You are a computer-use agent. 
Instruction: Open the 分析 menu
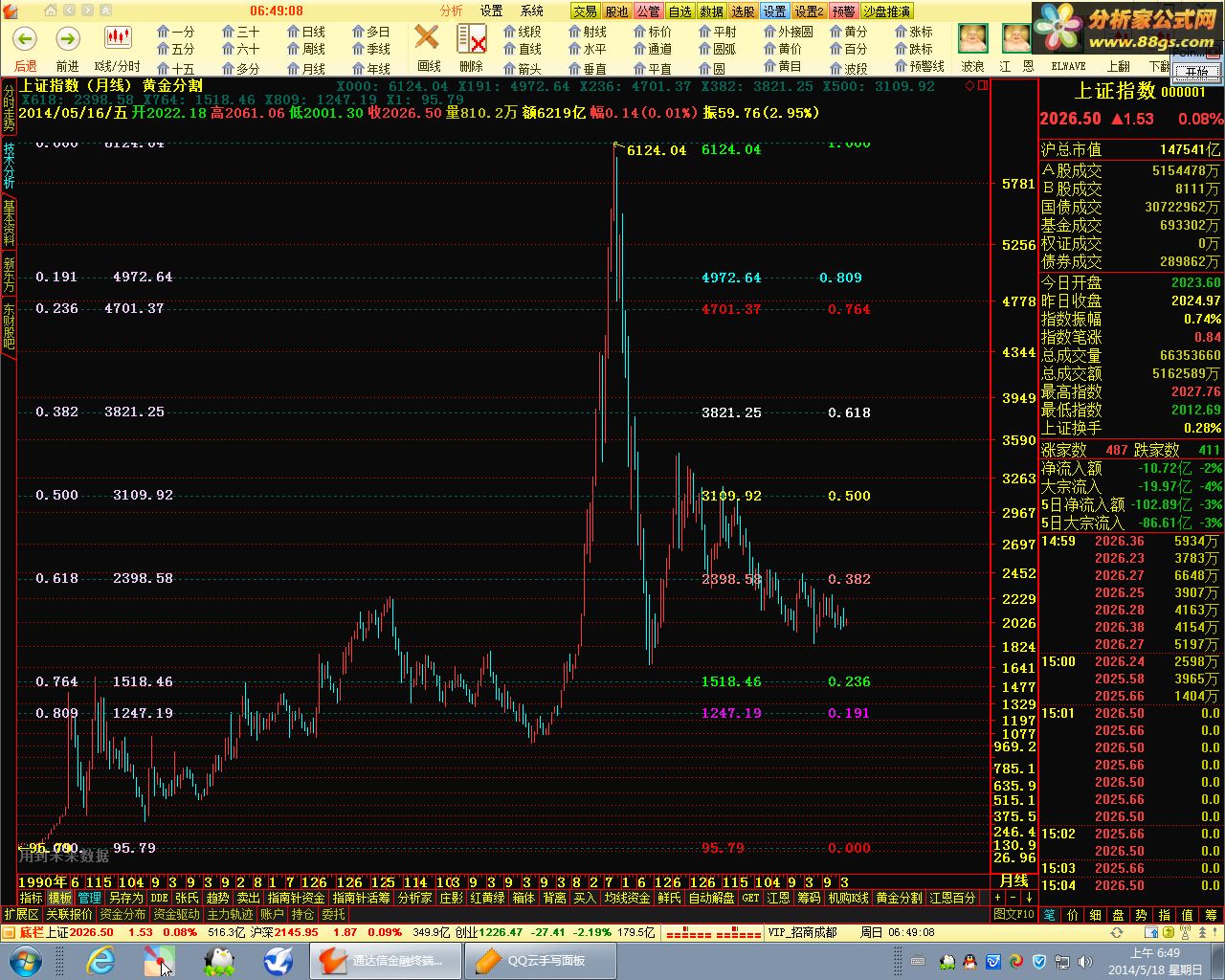tap(452, 11)
